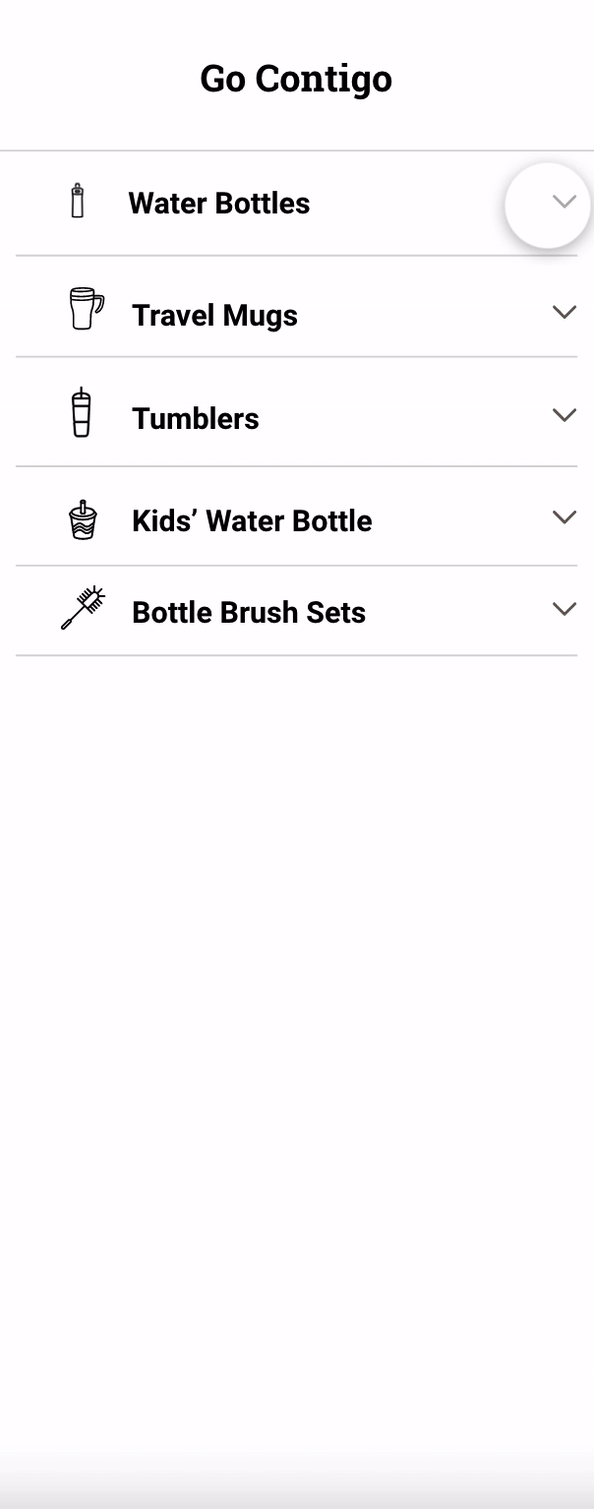The image size is (594, 1509).
Task: Choose the kids' cup icon
Action: tap(83, 518)
